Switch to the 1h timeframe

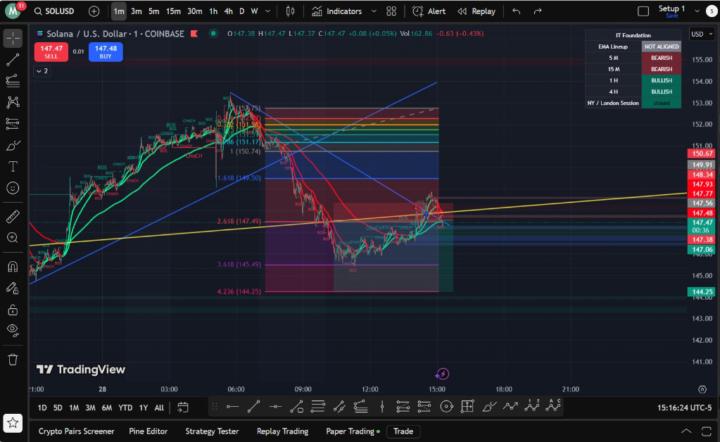(213, 11)
